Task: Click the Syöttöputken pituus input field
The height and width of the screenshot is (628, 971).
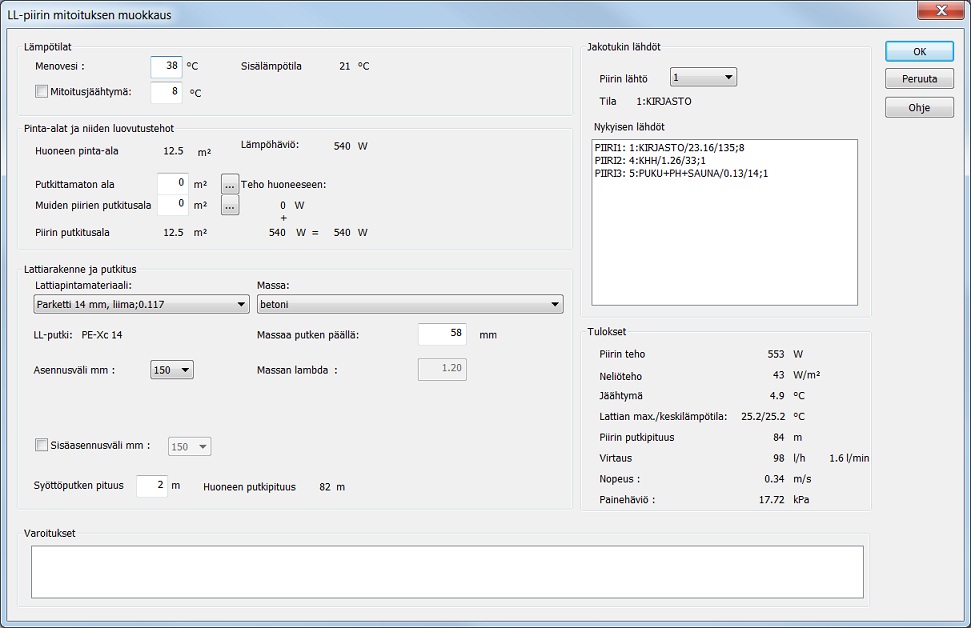Action: pyautogui.click(x=152, y=486)
